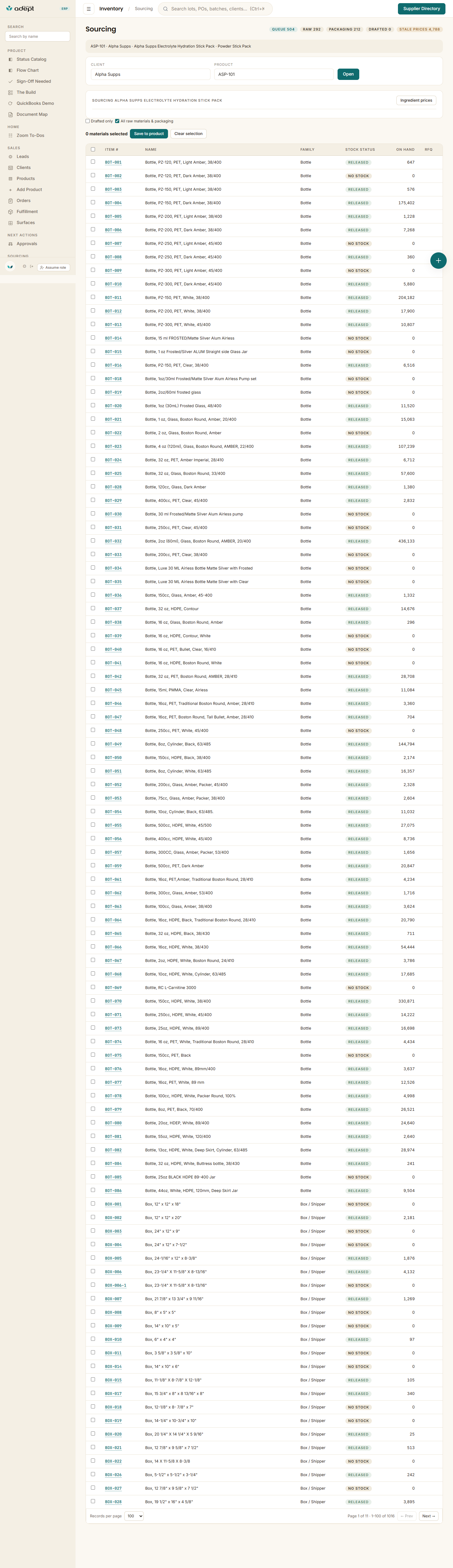Click the green Open button

point(348,74)
